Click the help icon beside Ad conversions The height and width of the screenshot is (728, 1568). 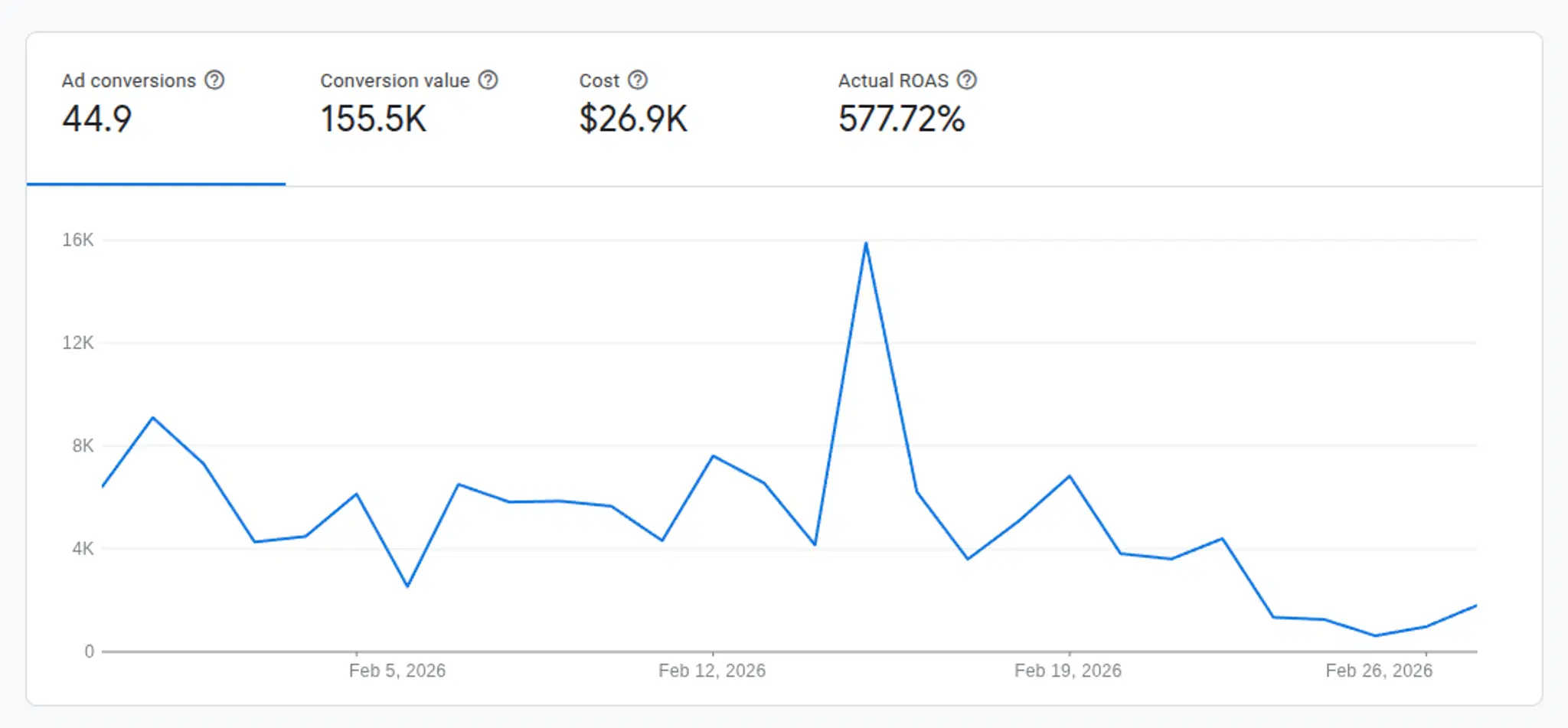pos(215,80)
